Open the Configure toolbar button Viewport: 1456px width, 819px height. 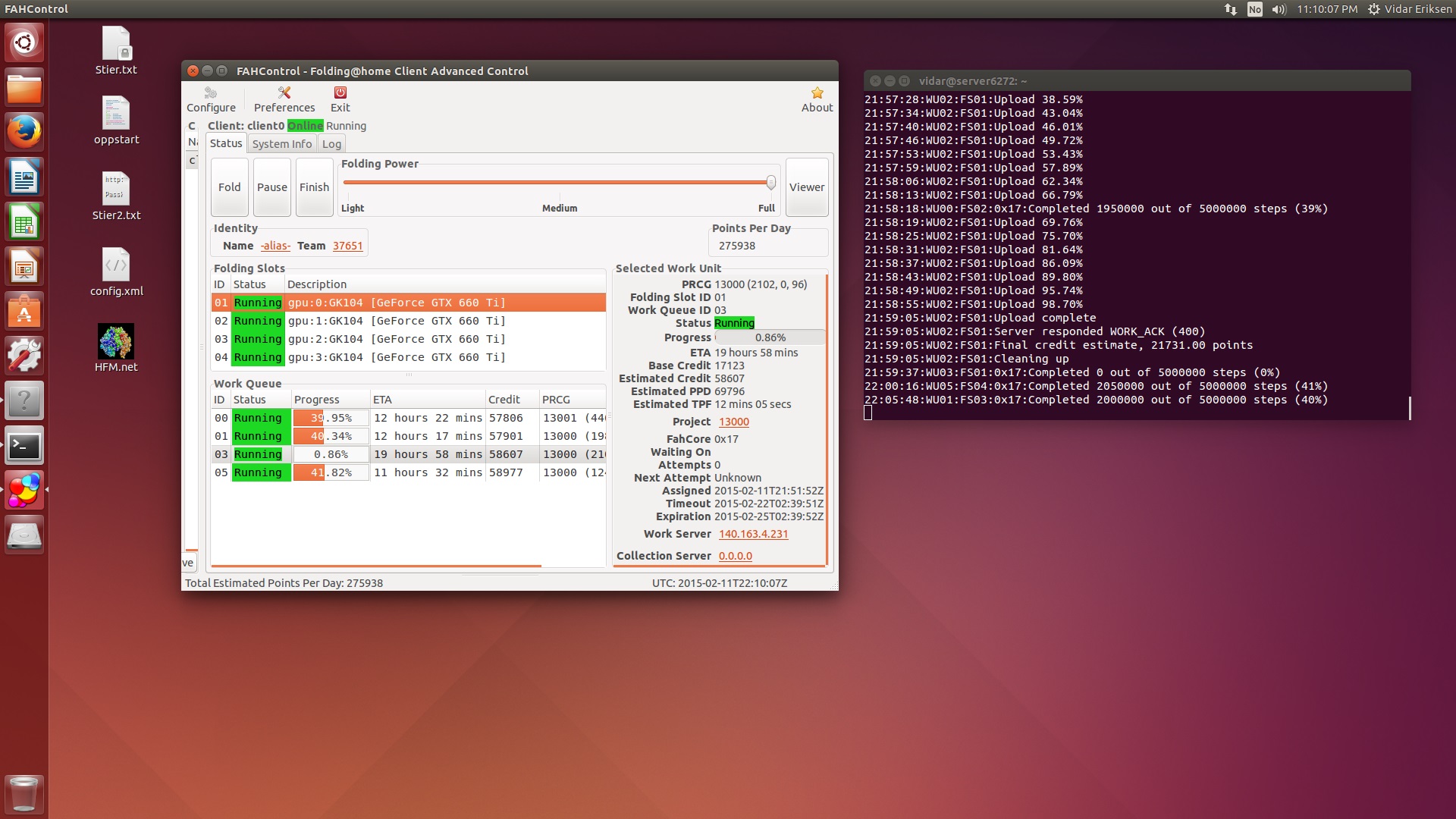tap(211, 100)
